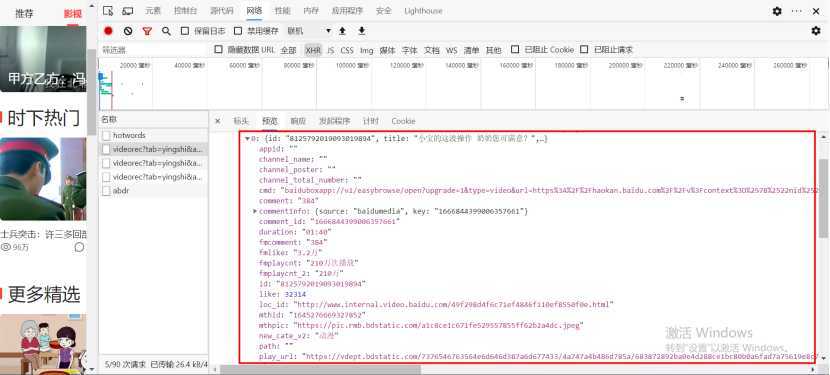The height and width of the screenshot is (375, 830).
Task: Enable the 保留日志 checkbox
Action: point(185,31)
